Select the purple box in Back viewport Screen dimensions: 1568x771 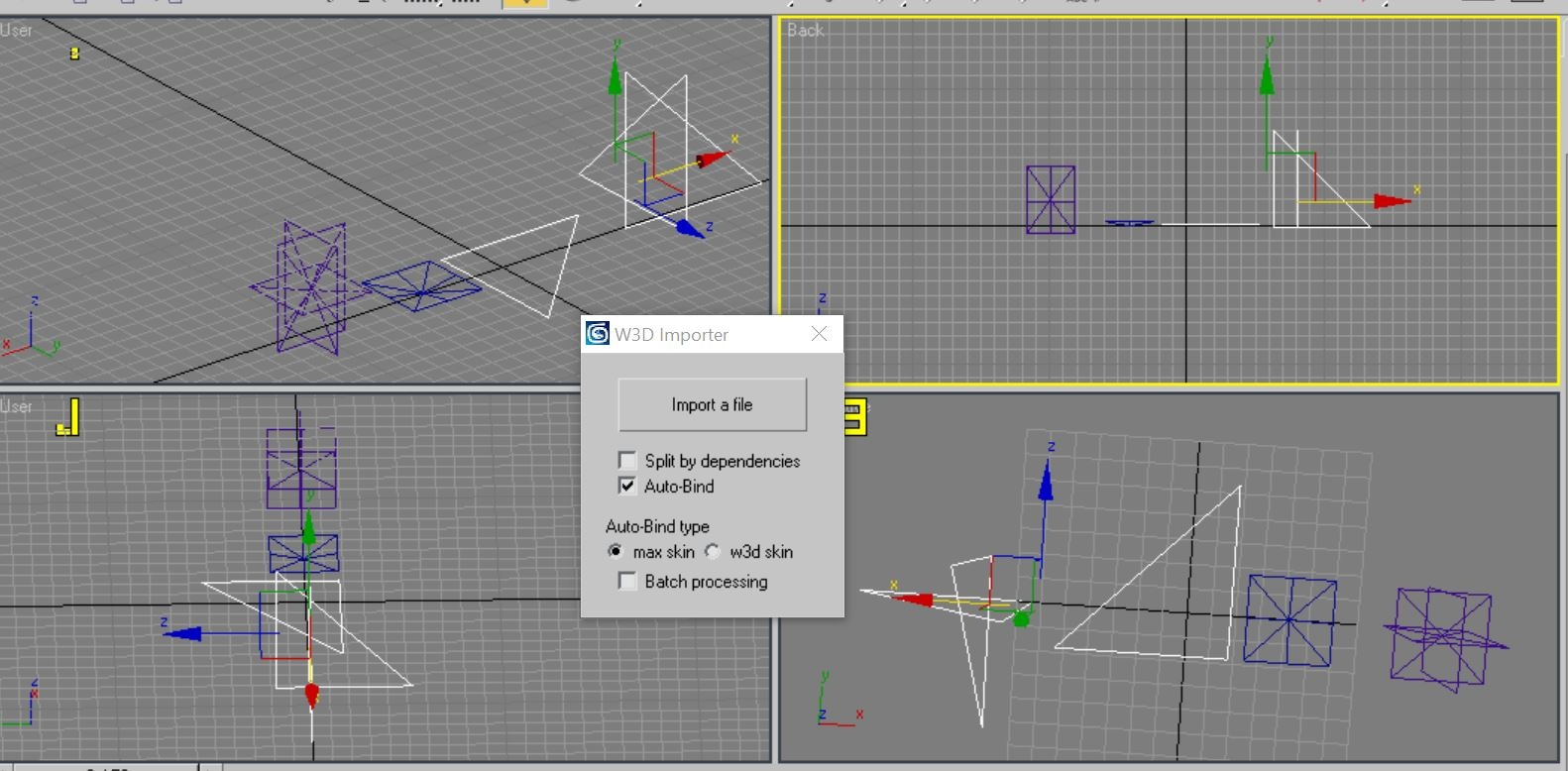click(x=1051, y=199)
